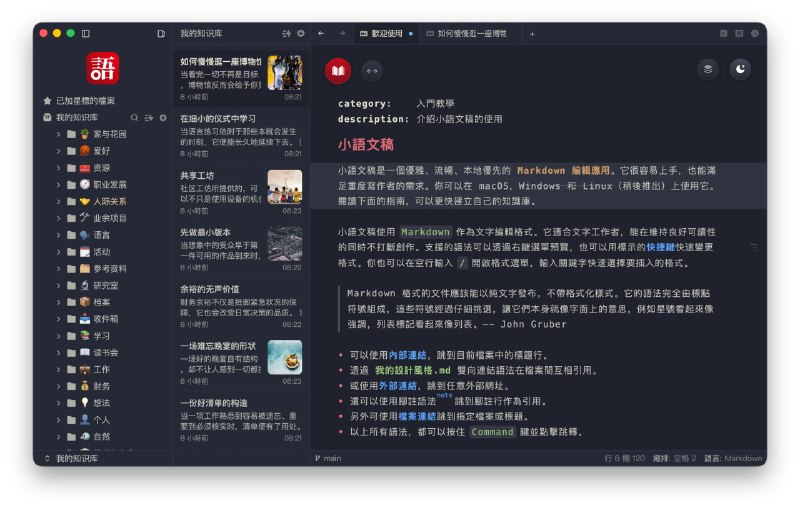Click the round info icon at far top right
The image size is (800, 510).
[755, 34]
